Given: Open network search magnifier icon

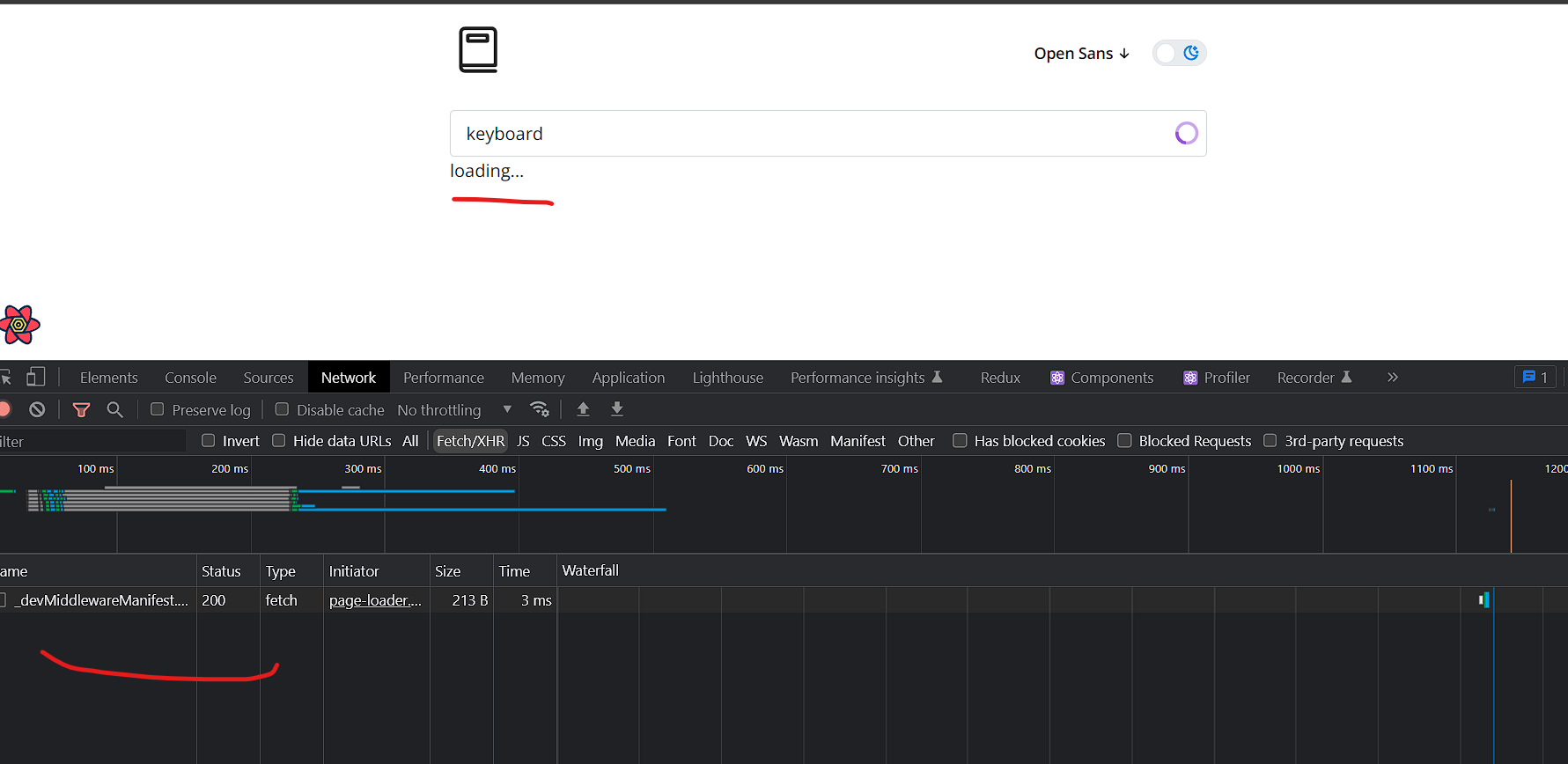Looking at the screenshot, I should (x=114, y=409).
